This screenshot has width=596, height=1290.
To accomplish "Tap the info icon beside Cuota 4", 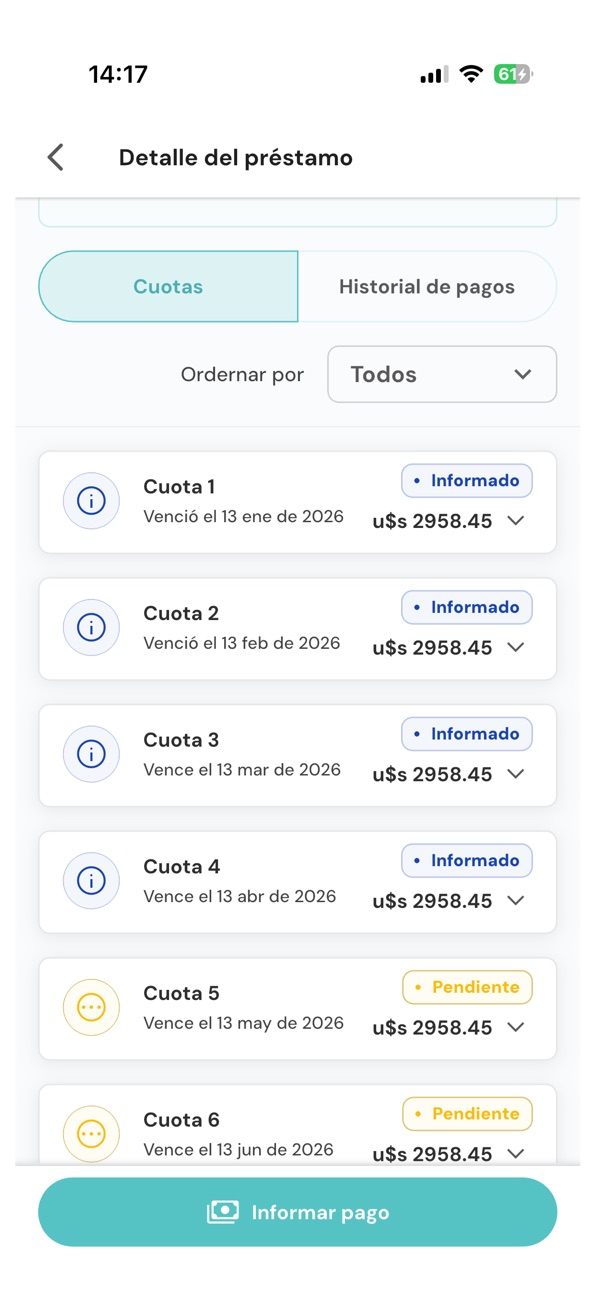I will coord(91,881).
